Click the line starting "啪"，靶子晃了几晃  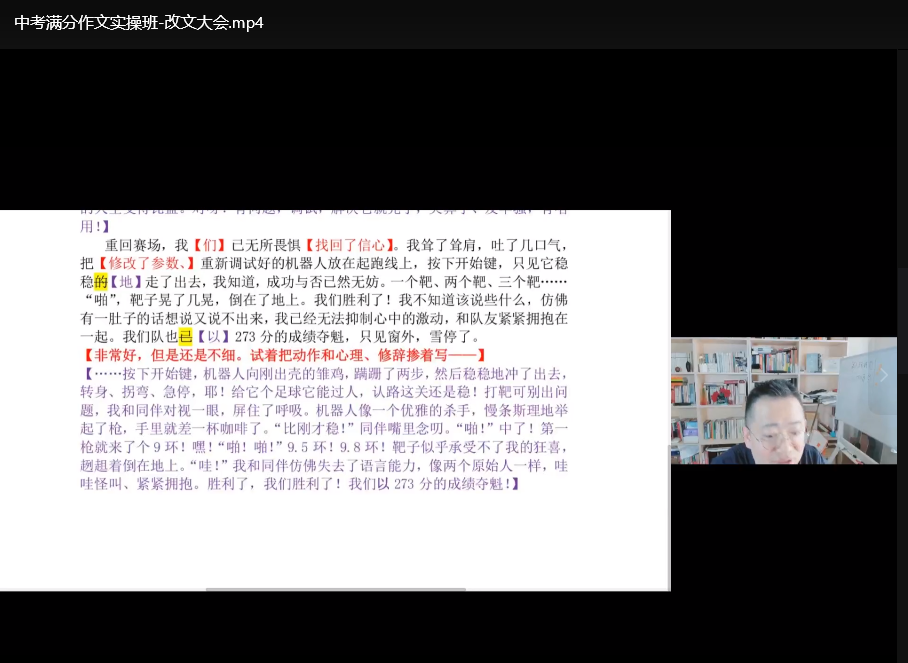(324, 300)
